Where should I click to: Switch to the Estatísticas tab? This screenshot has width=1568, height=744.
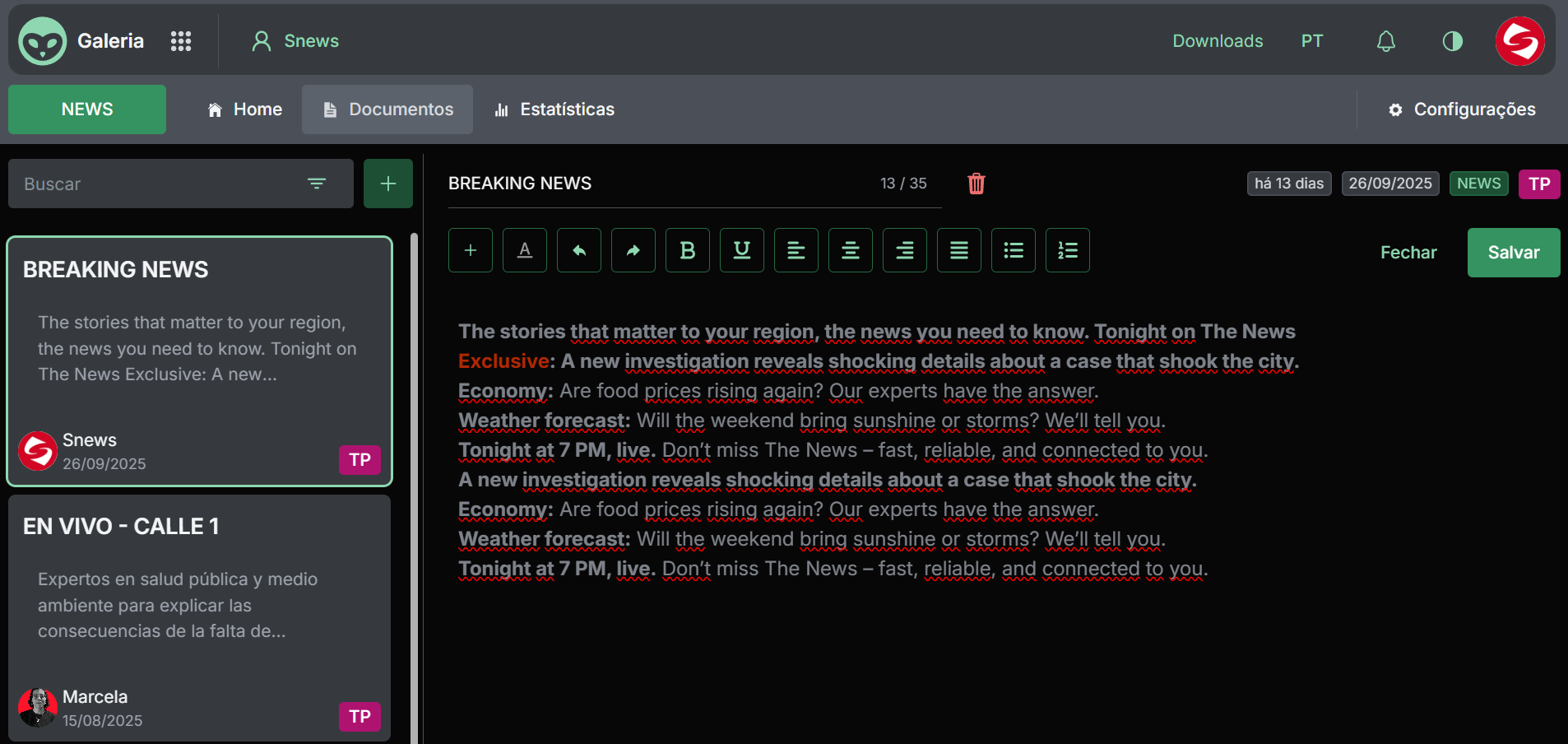click(x=554, y=109)
